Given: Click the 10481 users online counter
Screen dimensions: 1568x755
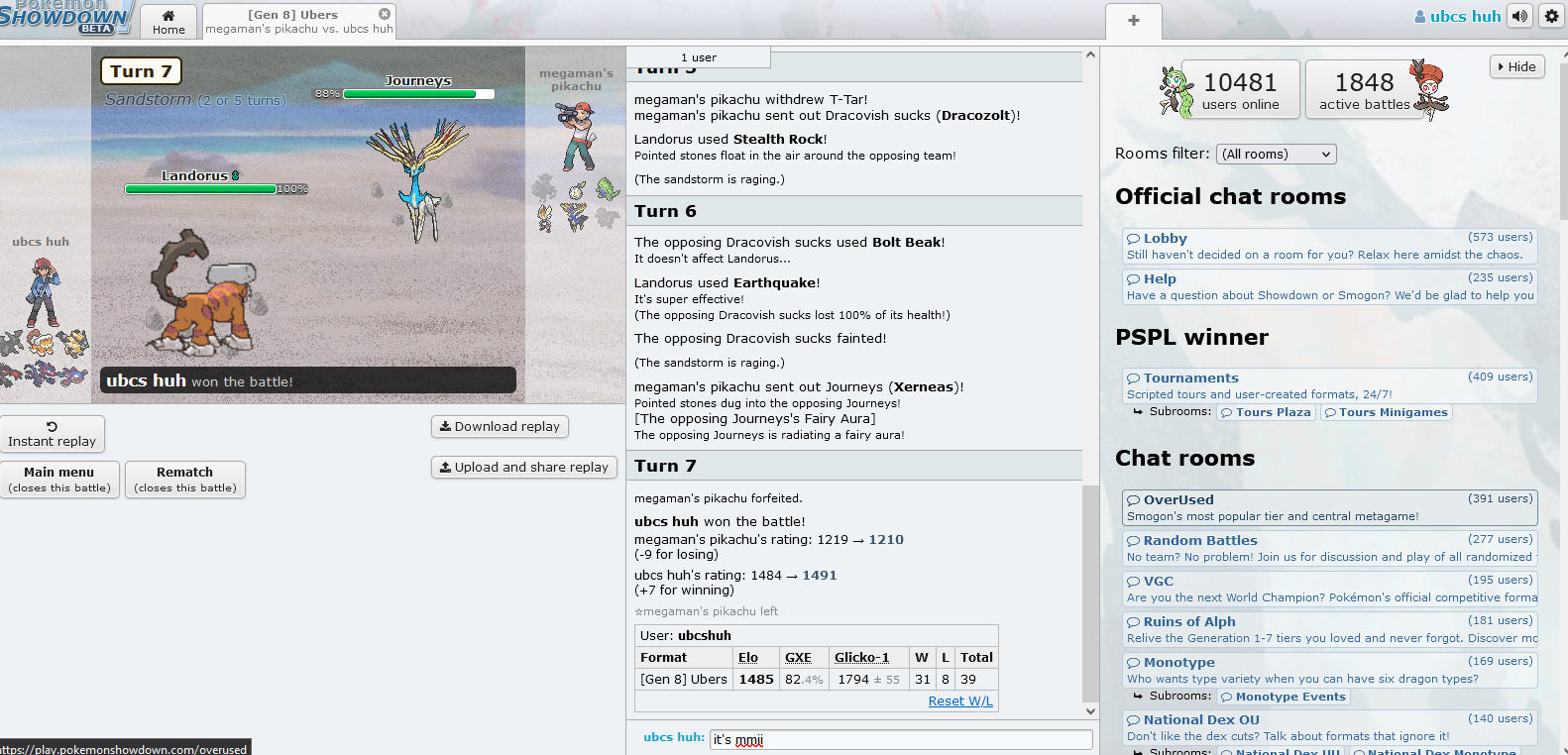Looking at the screenshot, I should tap(1240, 90).
